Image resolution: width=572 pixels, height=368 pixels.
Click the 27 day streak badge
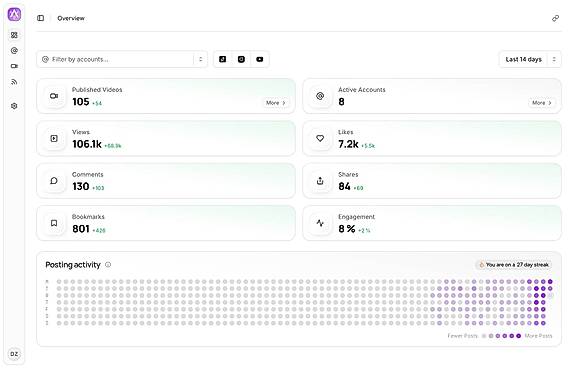click(x=514, y=265)
